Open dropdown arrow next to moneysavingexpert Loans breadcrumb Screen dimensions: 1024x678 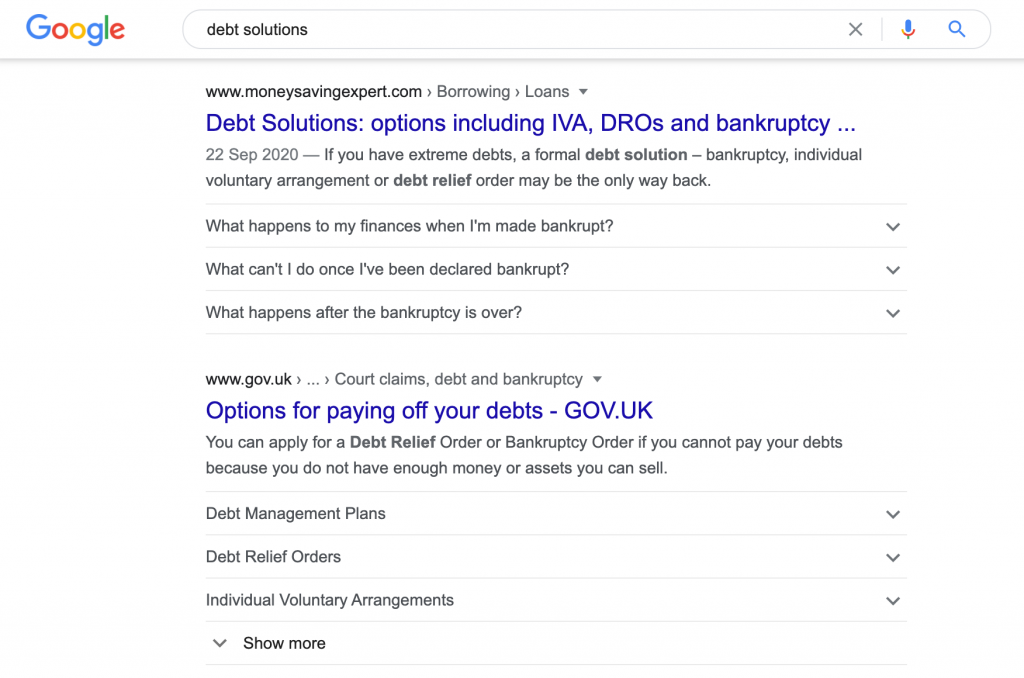(x=583, y=92)
